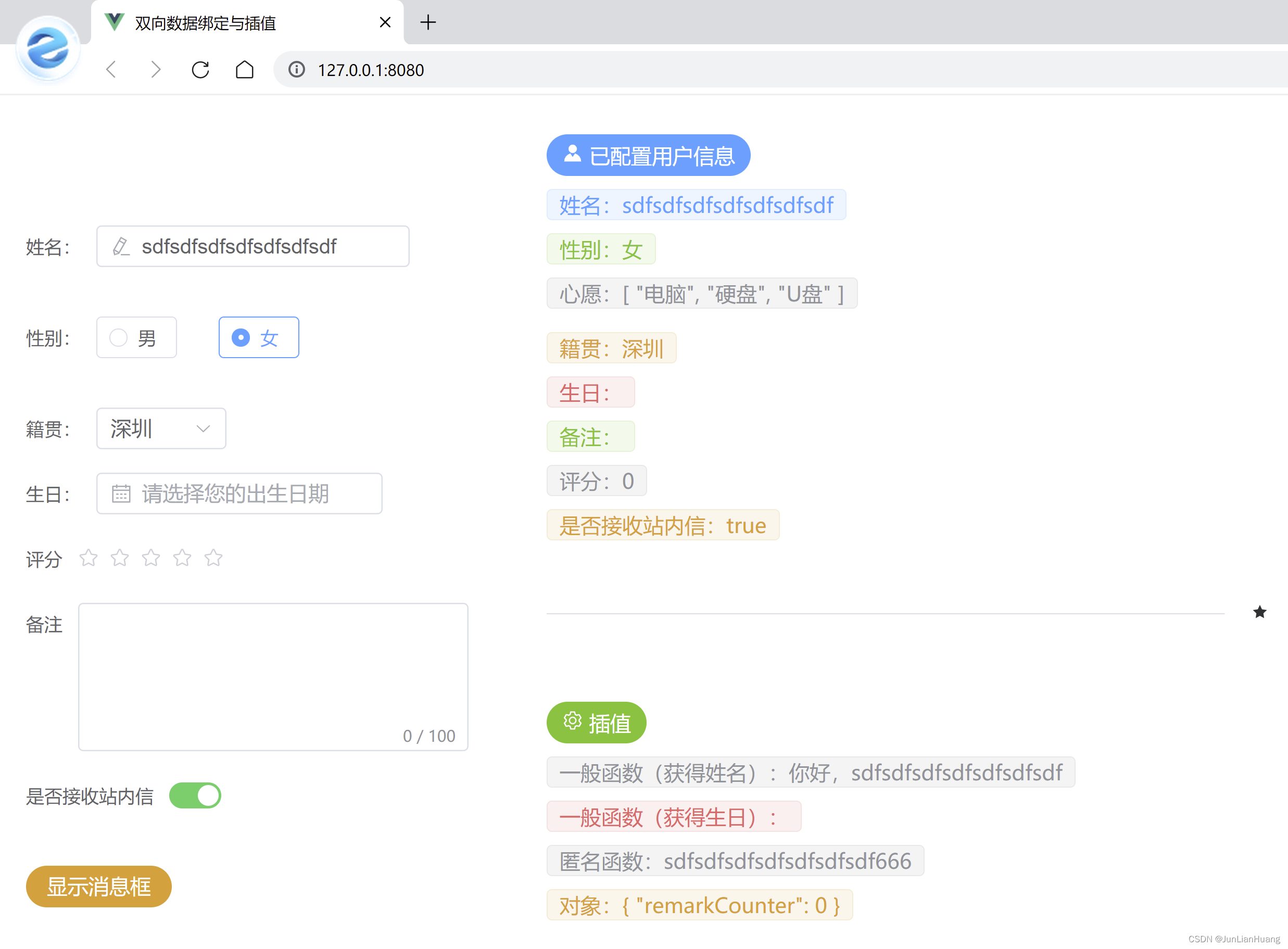Open the 生日 date picker field
This screenshot has width=1288, height=949.
coord(239,494)
